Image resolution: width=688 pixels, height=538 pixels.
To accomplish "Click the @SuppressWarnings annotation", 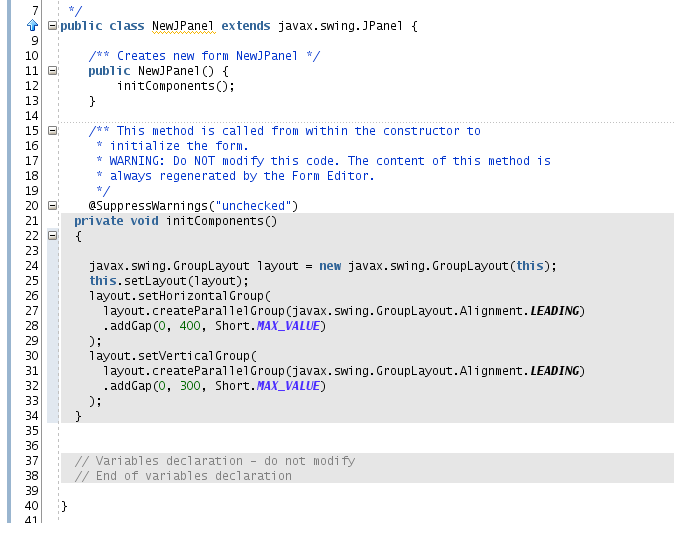I will [x=193, y=206].
